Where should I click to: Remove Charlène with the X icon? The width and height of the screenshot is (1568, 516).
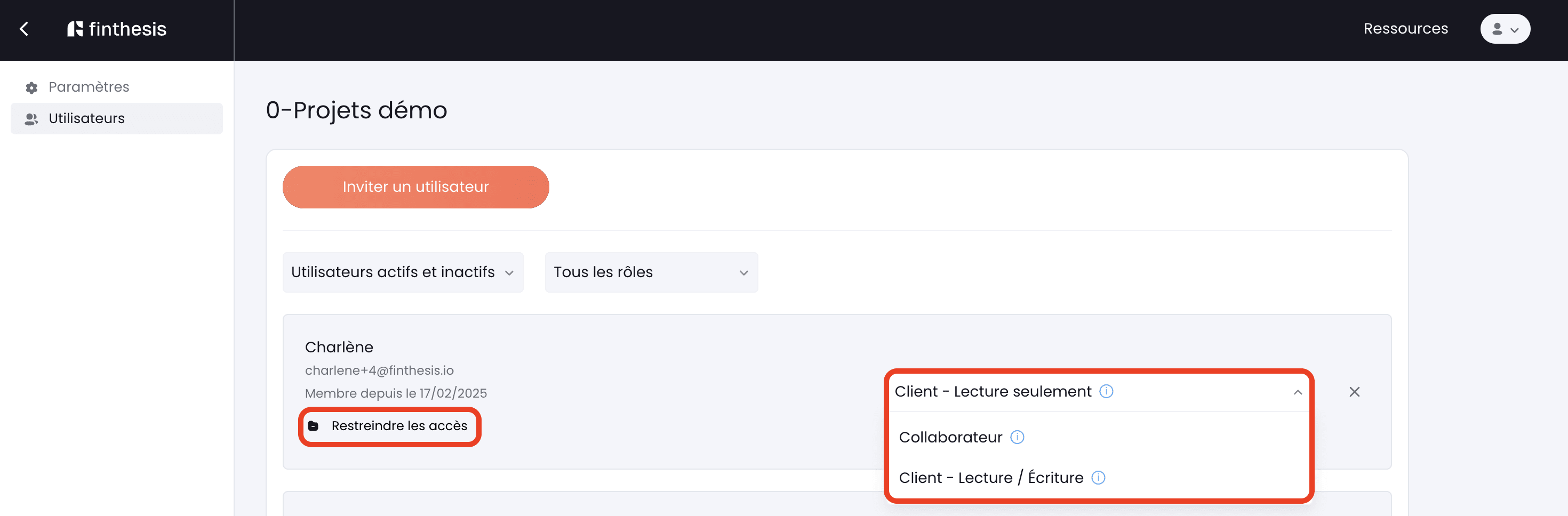(x=1354, y=392)
